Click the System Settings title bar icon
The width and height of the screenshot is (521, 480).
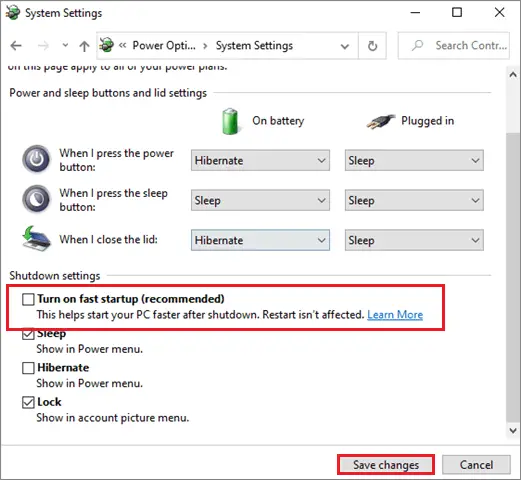[x=13, y=13]
